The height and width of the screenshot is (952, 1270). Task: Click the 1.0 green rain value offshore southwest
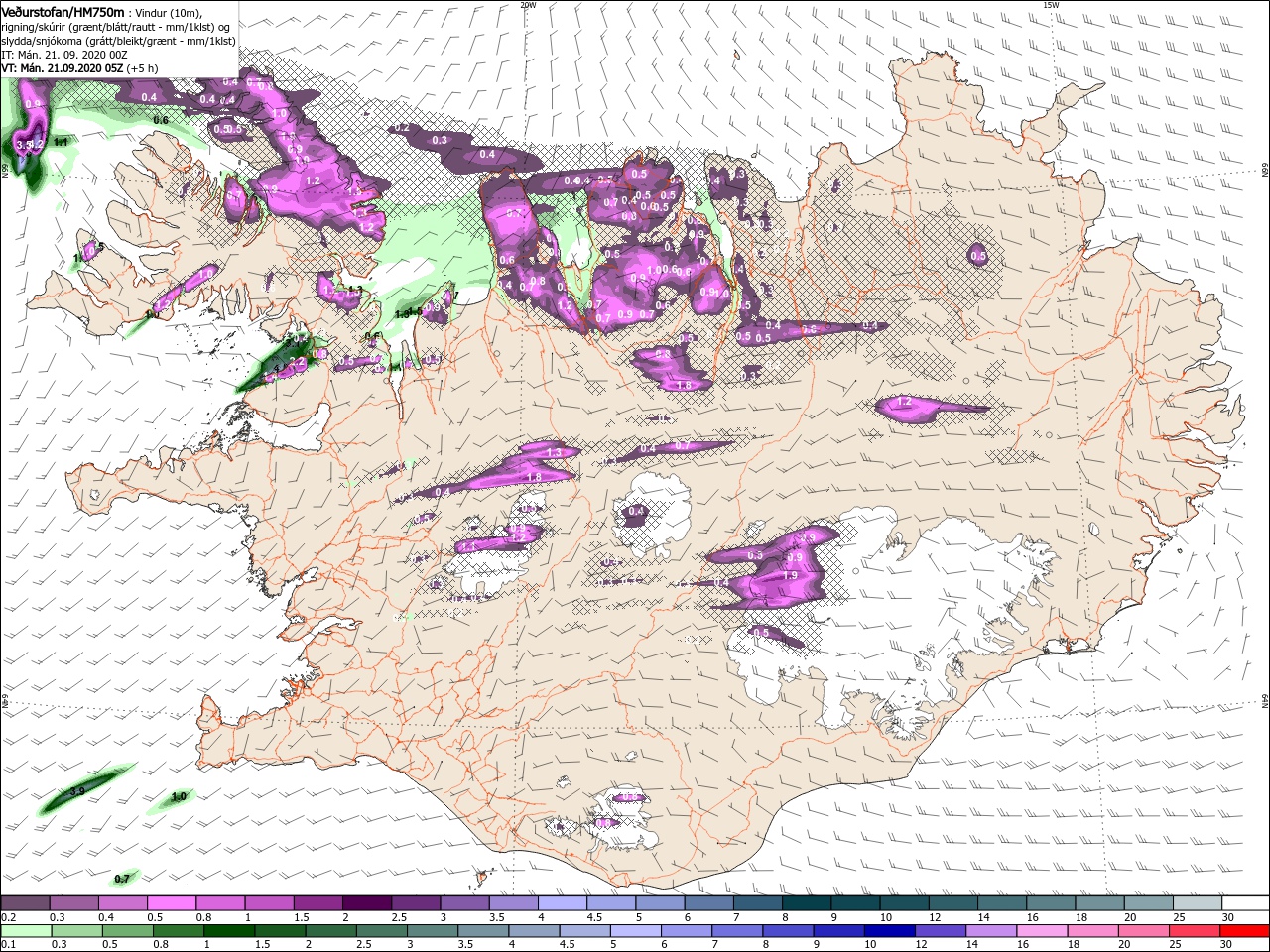click(x=179, y=797)
